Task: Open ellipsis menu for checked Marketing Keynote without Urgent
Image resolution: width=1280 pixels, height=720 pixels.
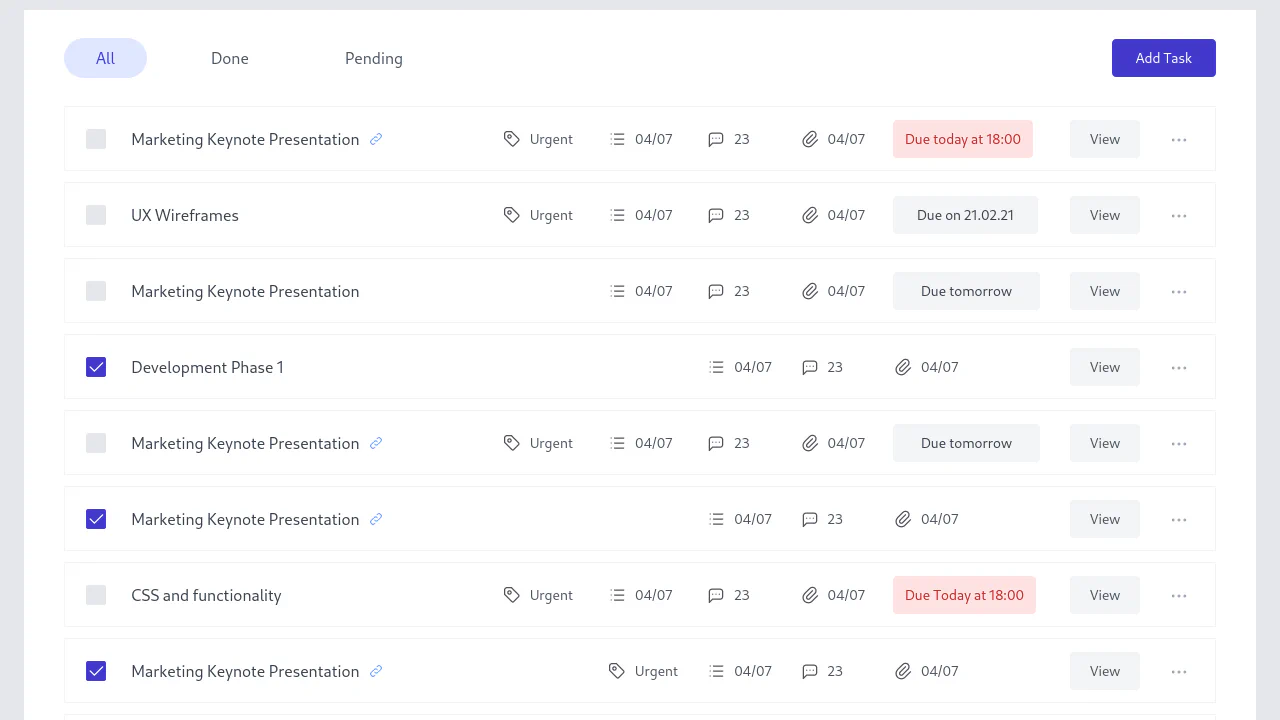Action: tap(1179, 519)
